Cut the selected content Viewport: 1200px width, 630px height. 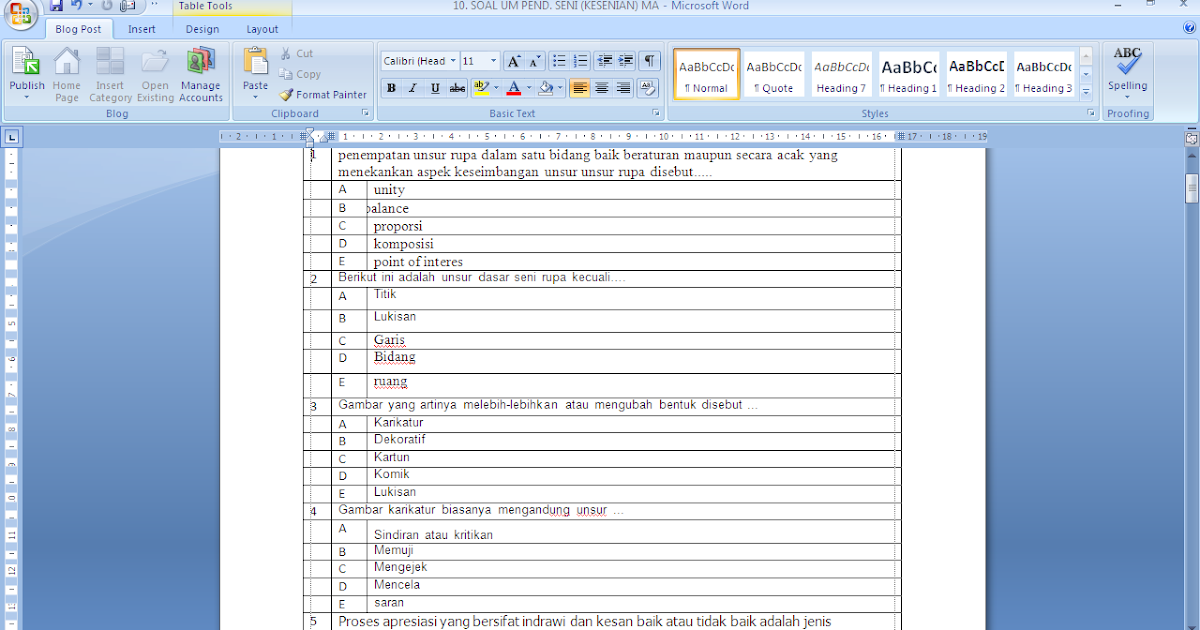tap(296, 54)
